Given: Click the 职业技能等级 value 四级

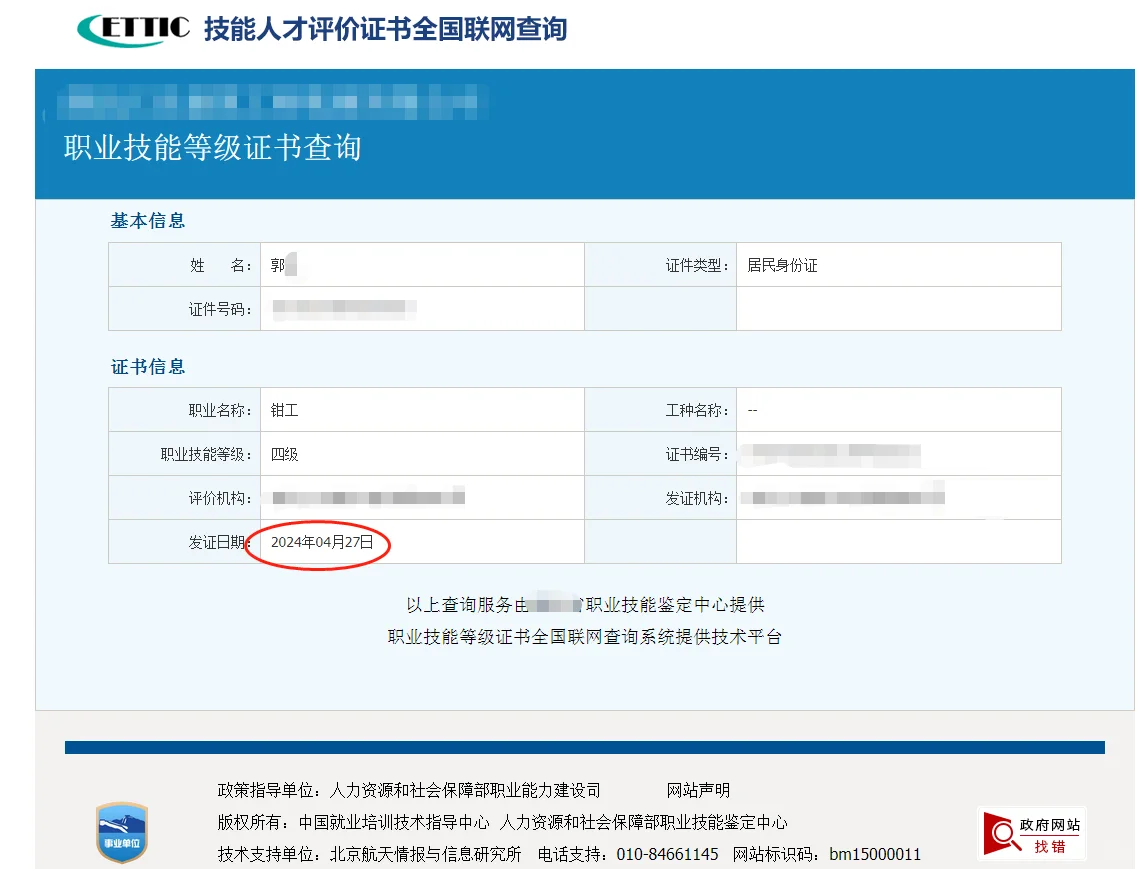Looking at the screenshot, I should [x=283, y=453].
